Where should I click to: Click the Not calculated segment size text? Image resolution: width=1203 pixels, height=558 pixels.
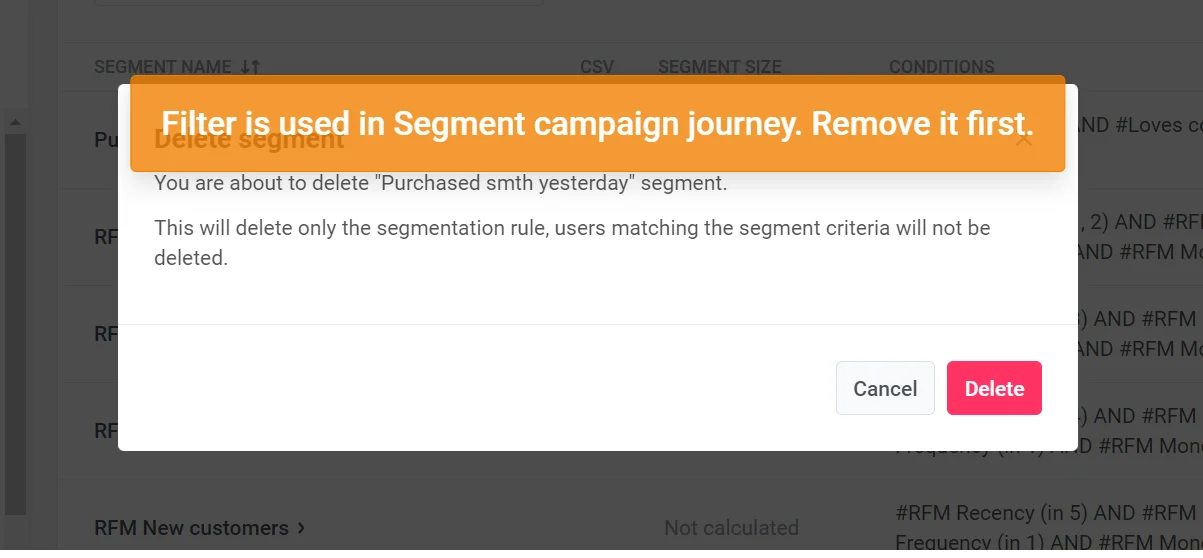click(x=731, y=528)
